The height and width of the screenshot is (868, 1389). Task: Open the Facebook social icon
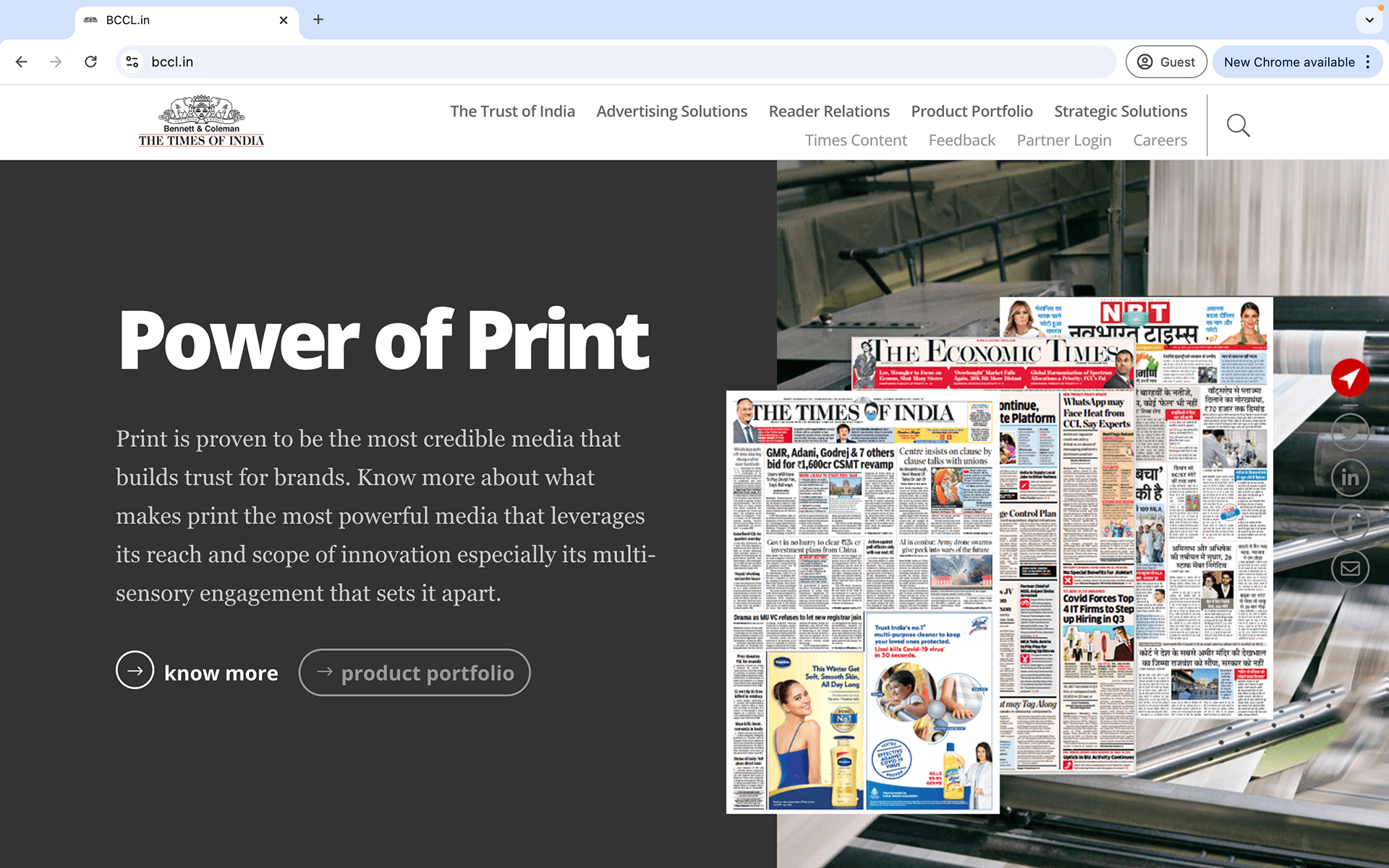click(x=1350, y=523)
